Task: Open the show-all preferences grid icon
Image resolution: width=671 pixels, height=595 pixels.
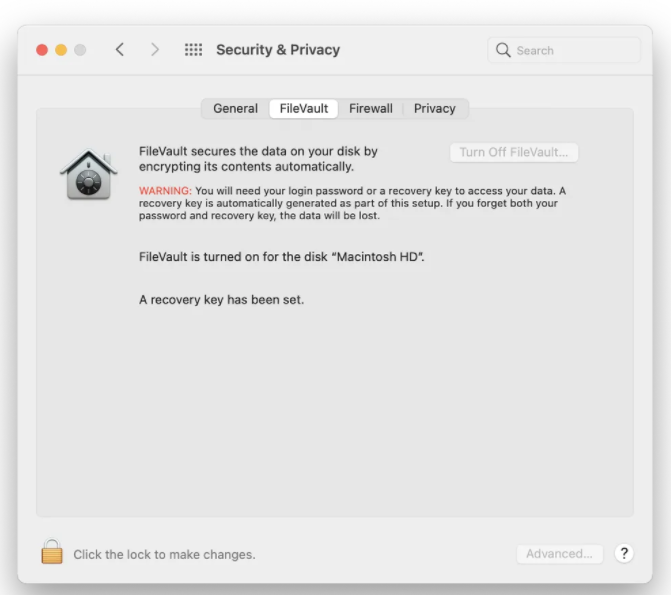Action: 193,50
